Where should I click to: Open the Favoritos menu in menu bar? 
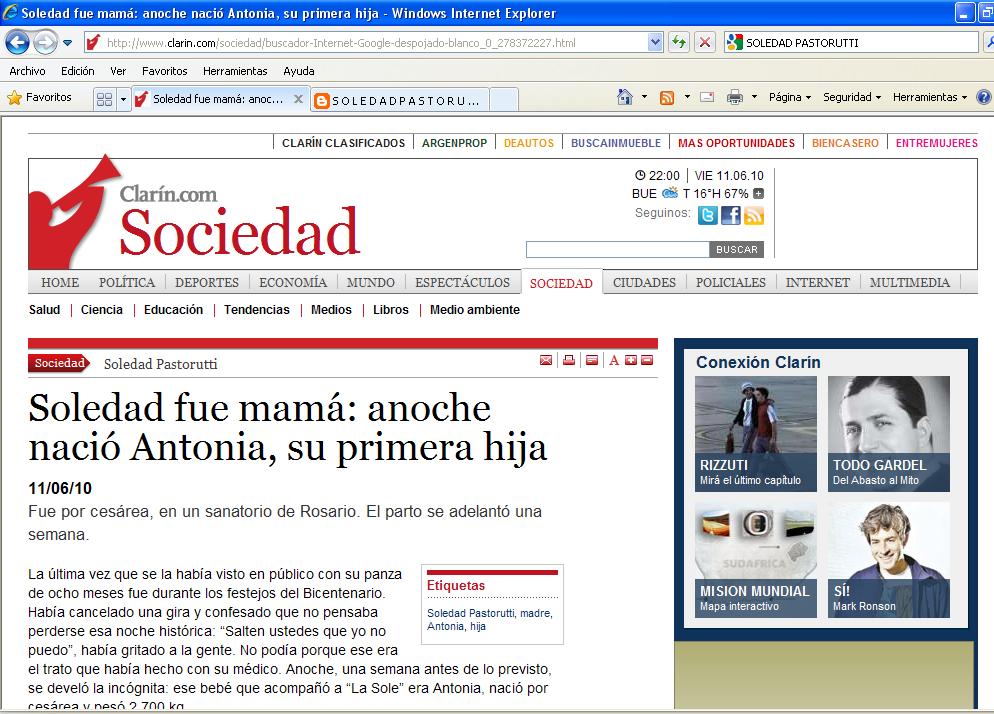[164, 71]
